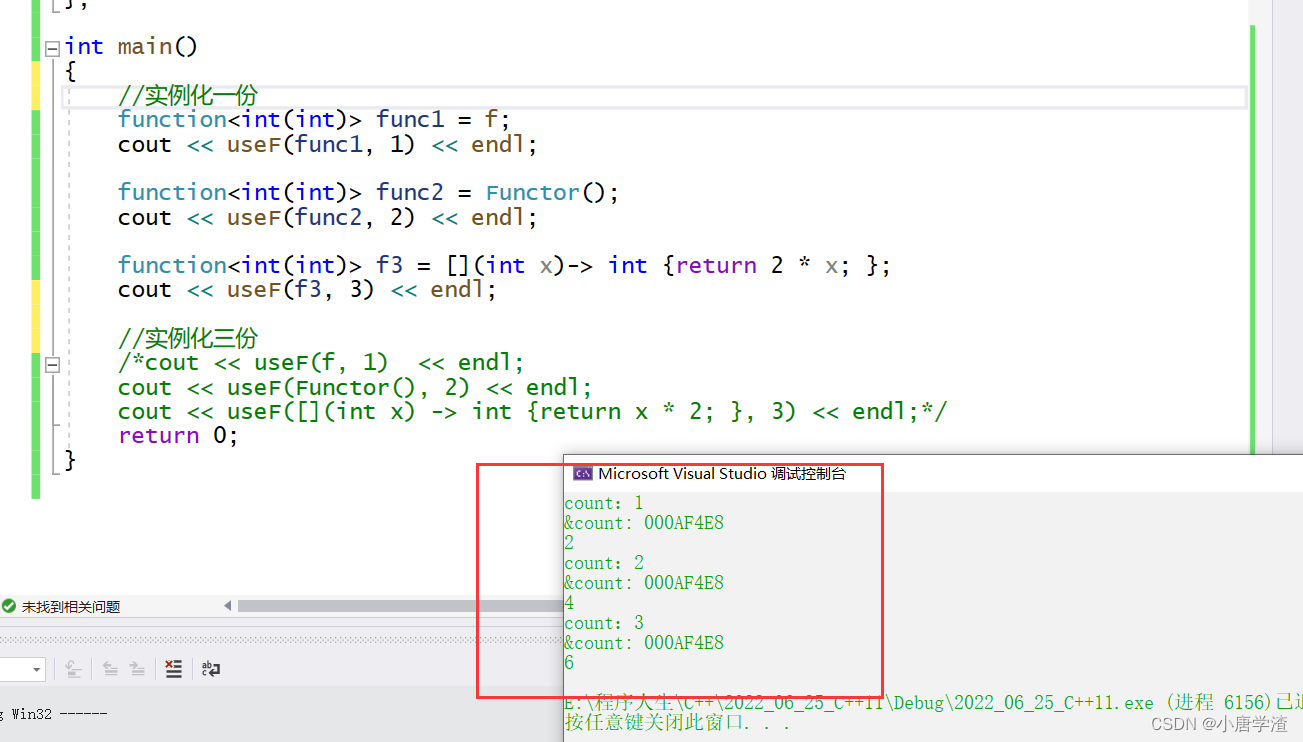Go to the next message in output
Image resolution: width=1303 pixels, height=742 pixels.
[137, 669]
